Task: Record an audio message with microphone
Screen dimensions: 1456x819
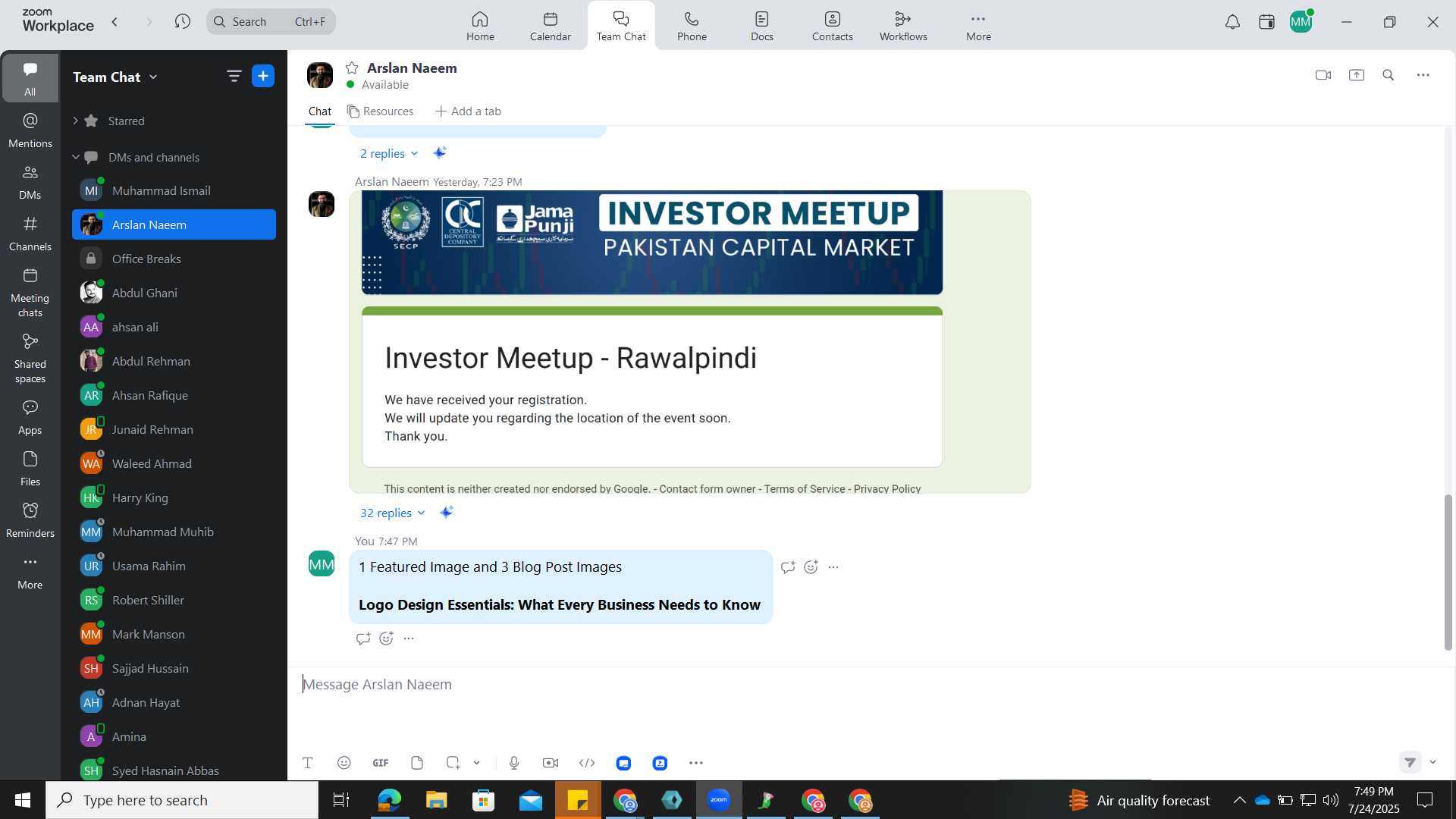Action: (514, 763)
